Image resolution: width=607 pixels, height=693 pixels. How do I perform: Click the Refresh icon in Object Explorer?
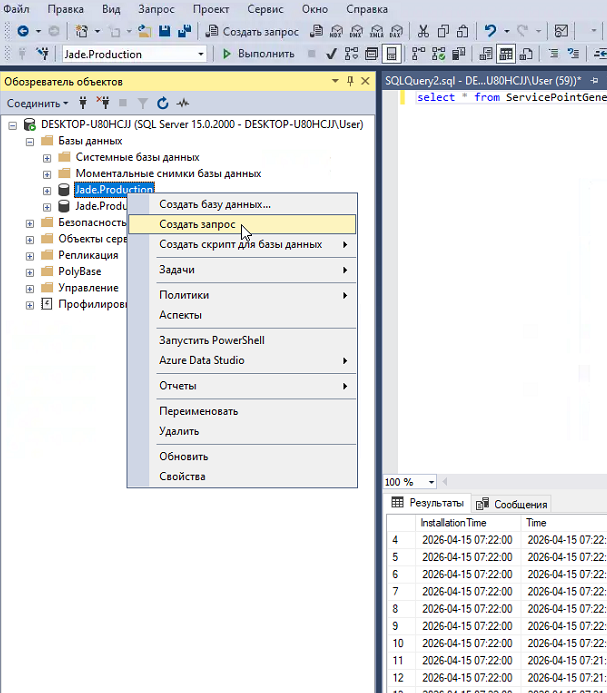tap(162, 103)
